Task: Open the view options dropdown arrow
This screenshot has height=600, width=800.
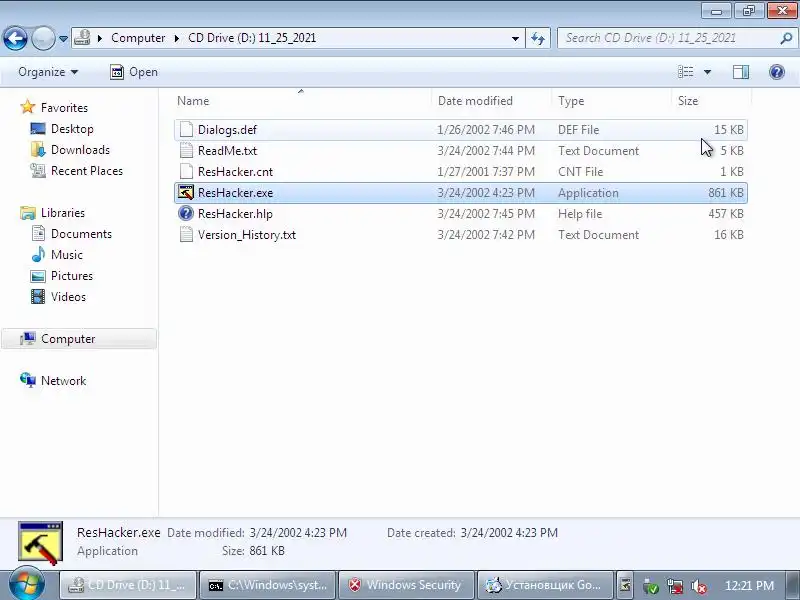Action: point(708,72)
